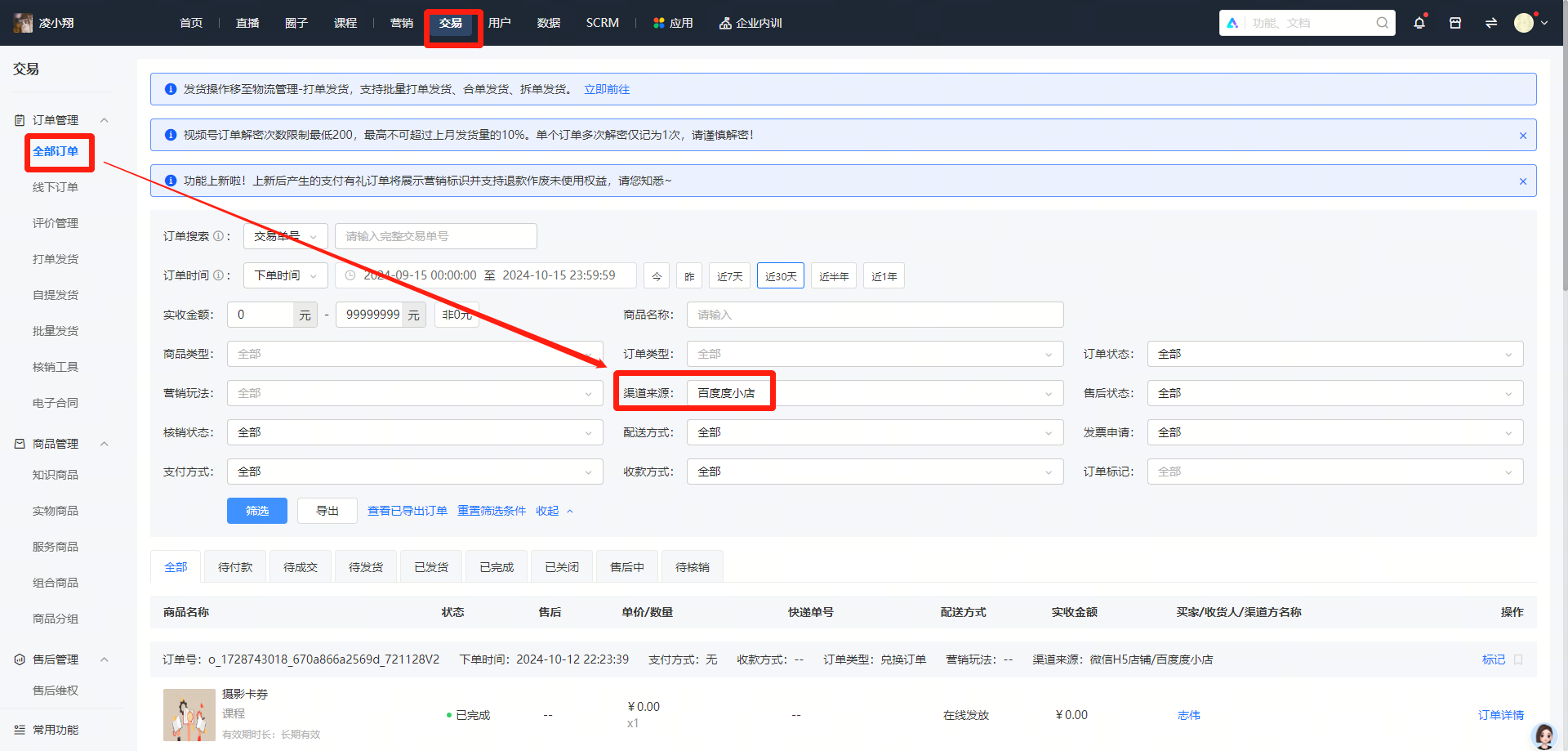Open the 售后状态 dropdown
Screen dimensions: 1568x751
(x=1335, y=393)
